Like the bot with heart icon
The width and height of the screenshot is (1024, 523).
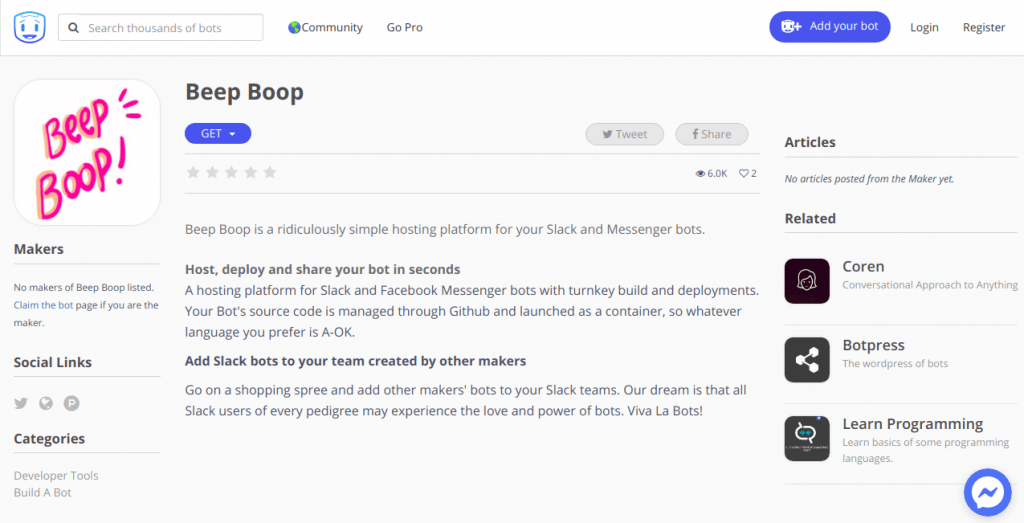click(743, 174)
